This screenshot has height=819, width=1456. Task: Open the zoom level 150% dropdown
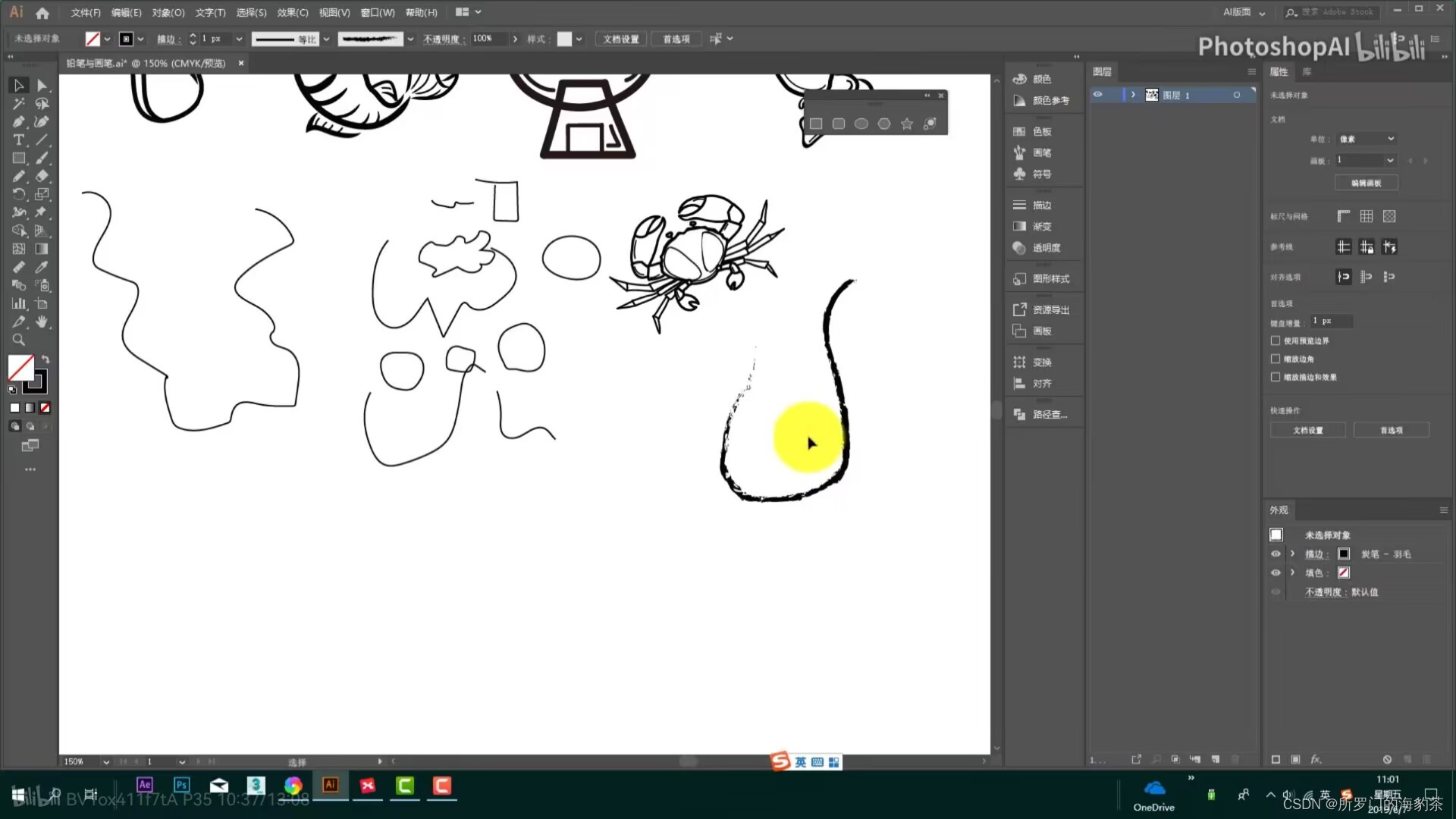[105, 761]
